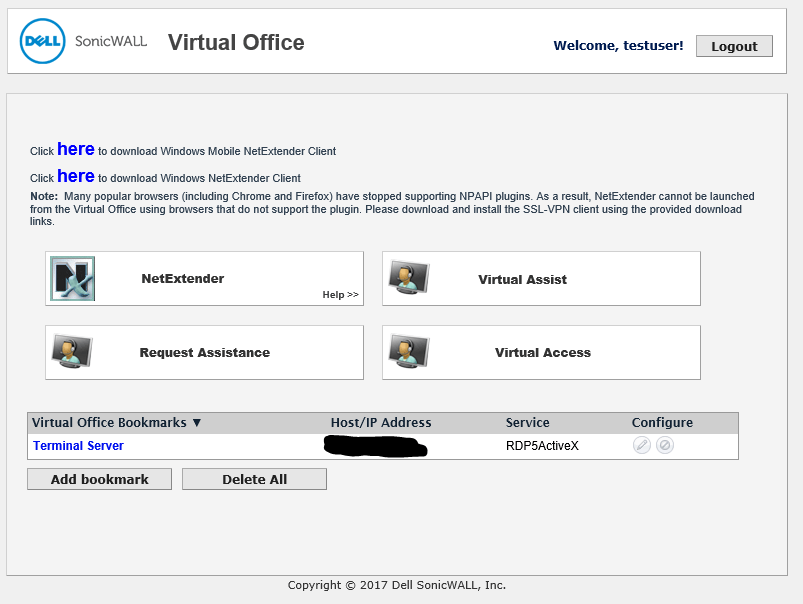Click the Configure column header
The width and height of the screenshot is (803, 604).
pyautogui.click(x=662, y=423)
